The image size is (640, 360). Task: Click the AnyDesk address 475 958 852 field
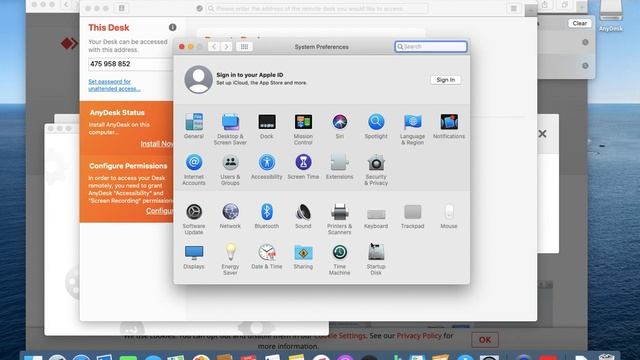[x=131, y=64]
